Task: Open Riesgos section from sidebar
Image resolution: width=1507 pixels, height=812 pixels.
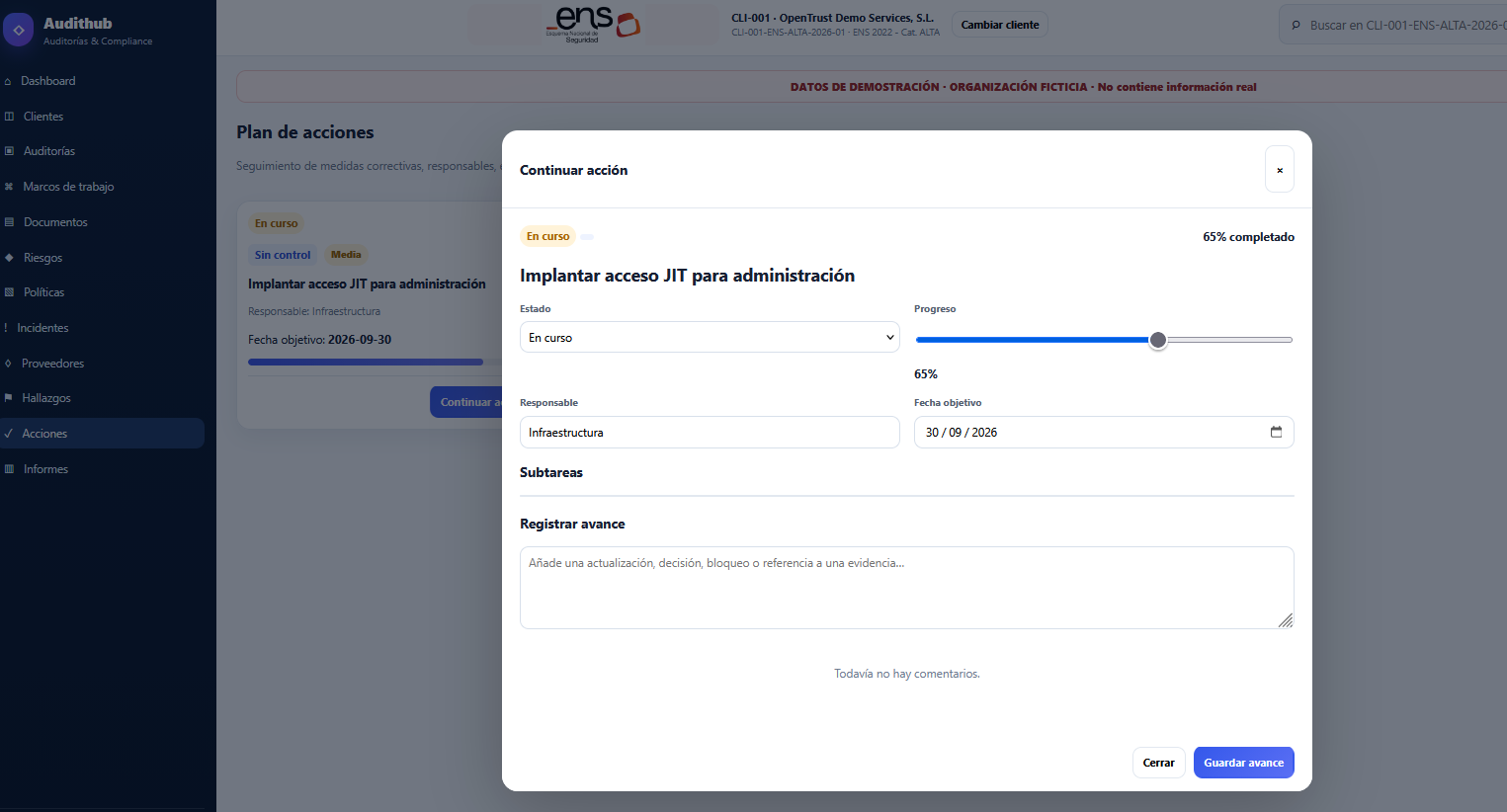Action: (x=42, y=258)
